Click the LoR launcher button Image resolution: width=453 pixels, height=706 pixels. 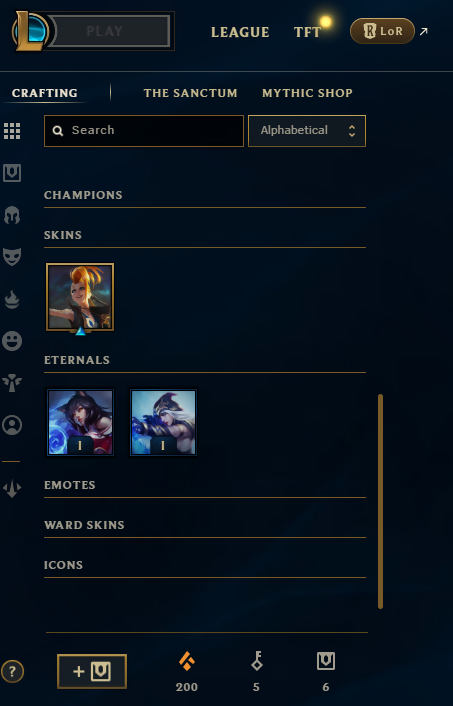pyautogui.click(x=382, y=31)
